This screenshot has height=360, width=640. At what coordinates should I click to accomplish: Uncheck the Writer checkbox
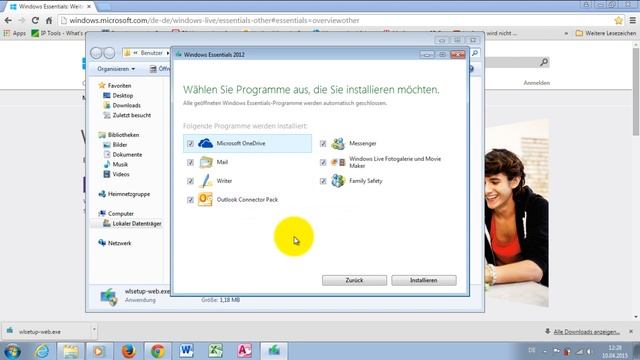(x=190, y=181)
